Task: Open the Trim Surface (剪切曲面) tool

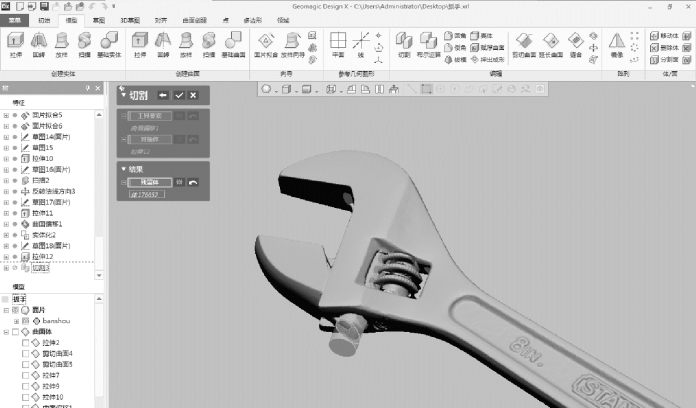Action: tap(524, 44)
